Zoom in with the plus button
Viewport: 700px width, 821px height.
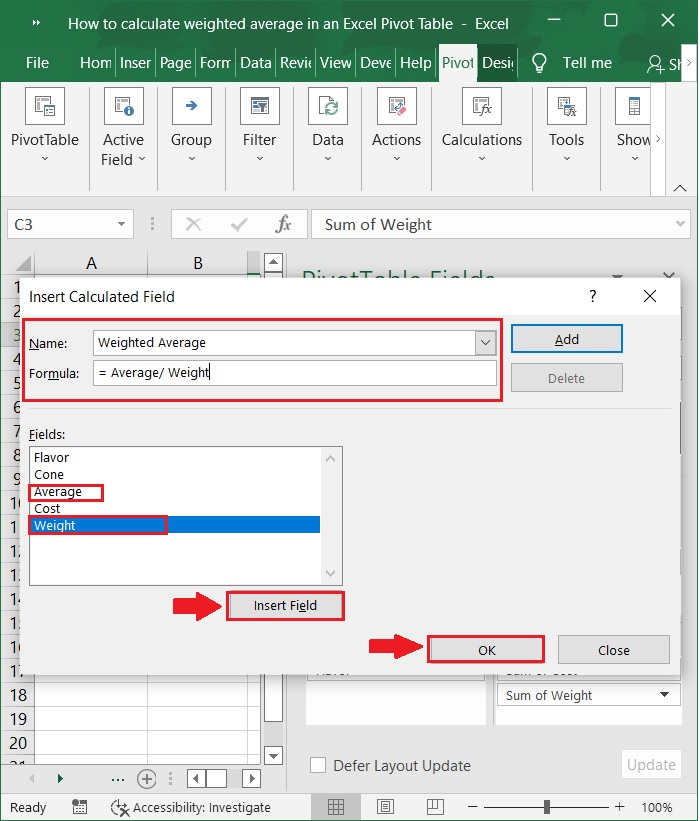[x=620, y=807]
